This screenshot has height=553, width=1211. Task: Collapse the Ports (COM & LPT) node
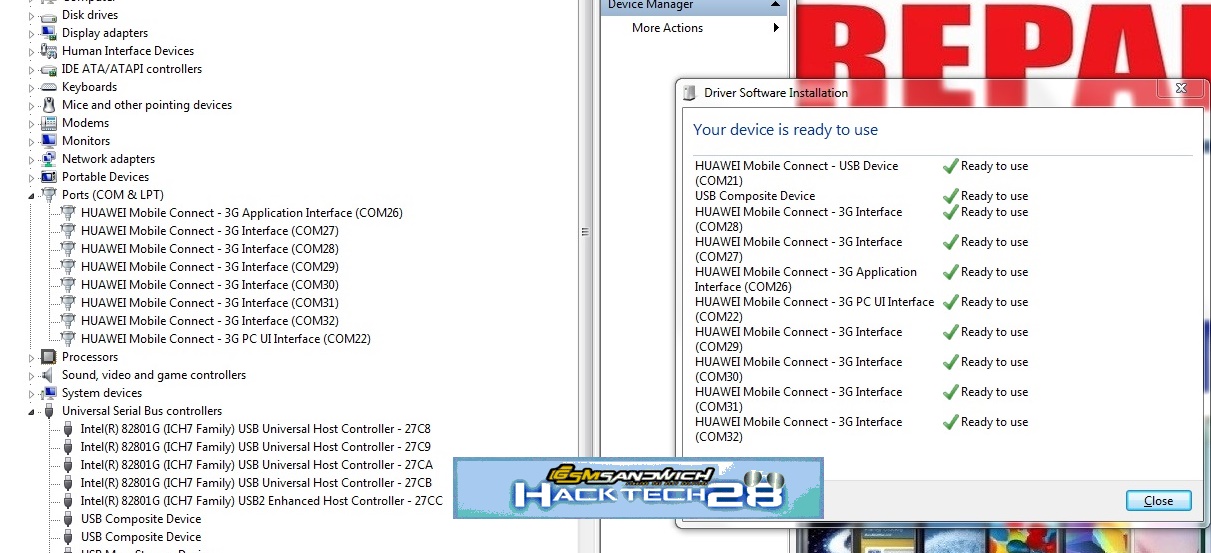pyautogui.click(x=31, y=196)
